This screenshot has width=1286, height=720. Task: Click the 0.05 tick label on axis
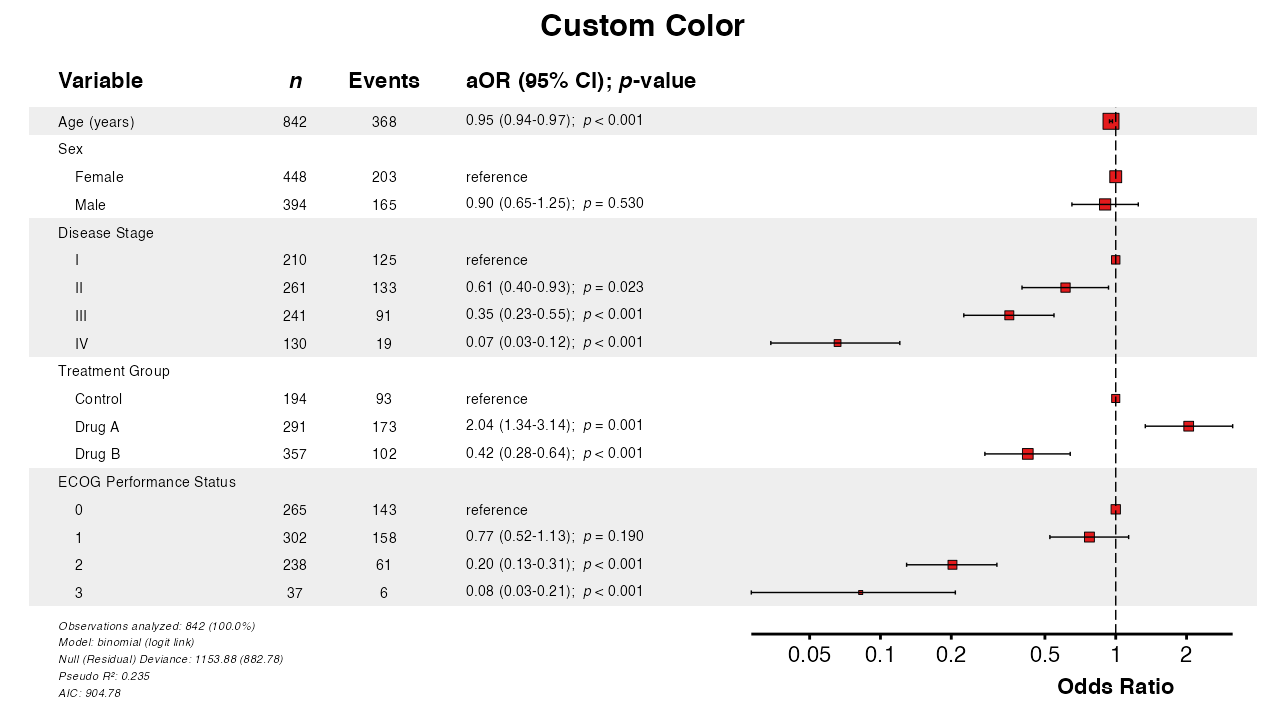[809, 655]
